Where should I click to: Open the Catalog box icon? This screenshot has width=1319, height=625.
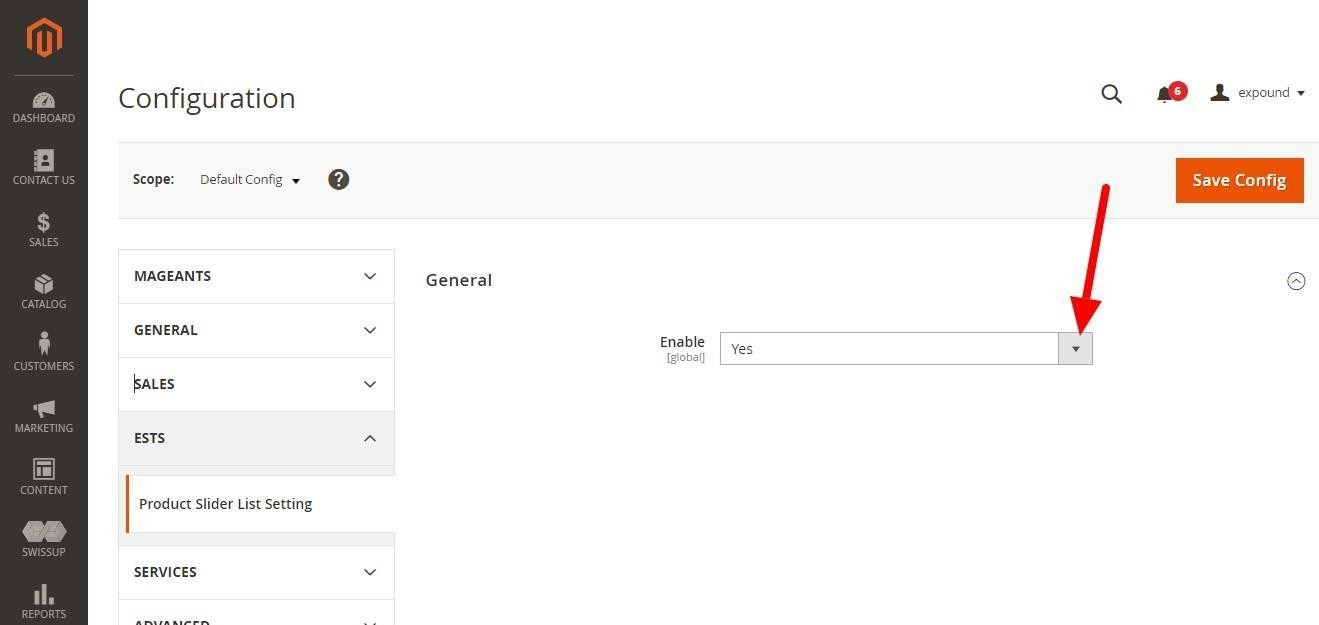[44, 292]
